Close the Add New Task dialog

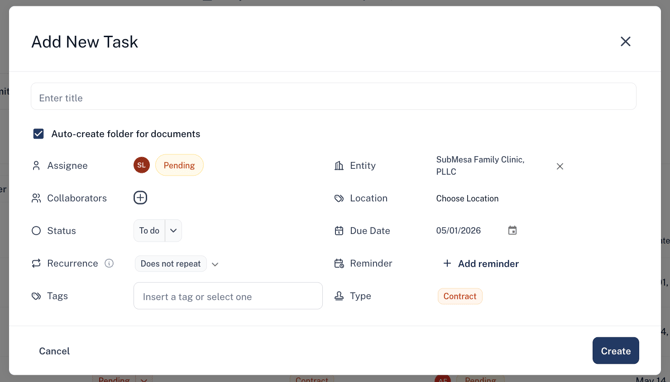point(625,41)
